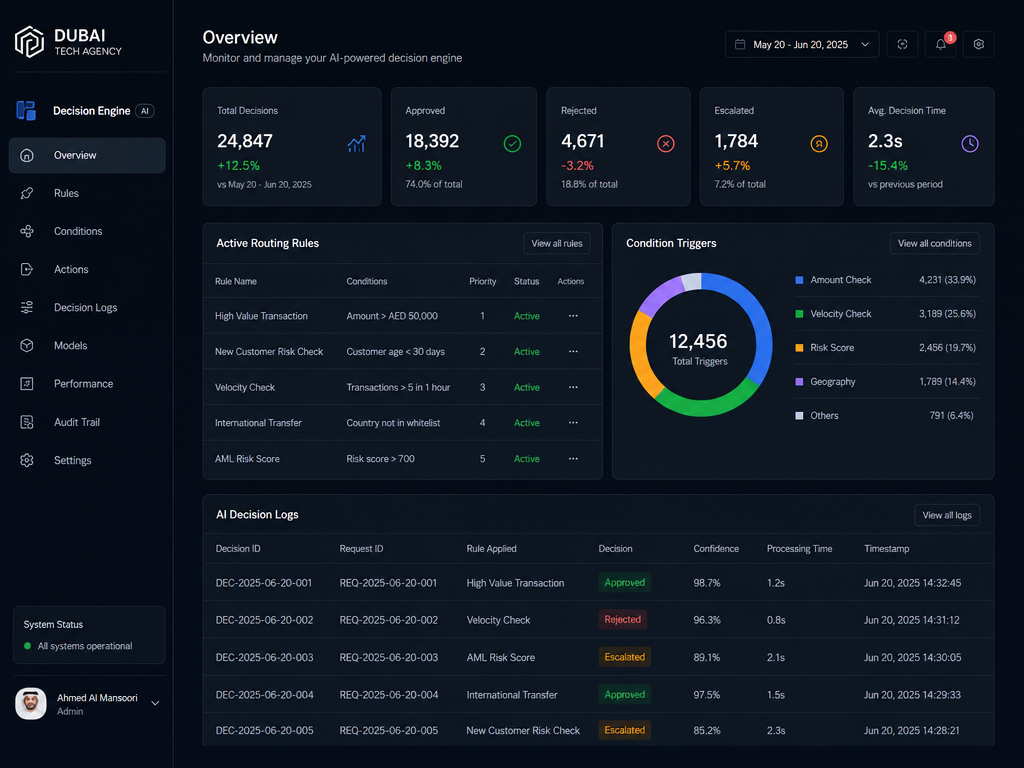Click the Escalated orange icon
This screenshot has width=1024, height=768.
click(x=819, y=144)
